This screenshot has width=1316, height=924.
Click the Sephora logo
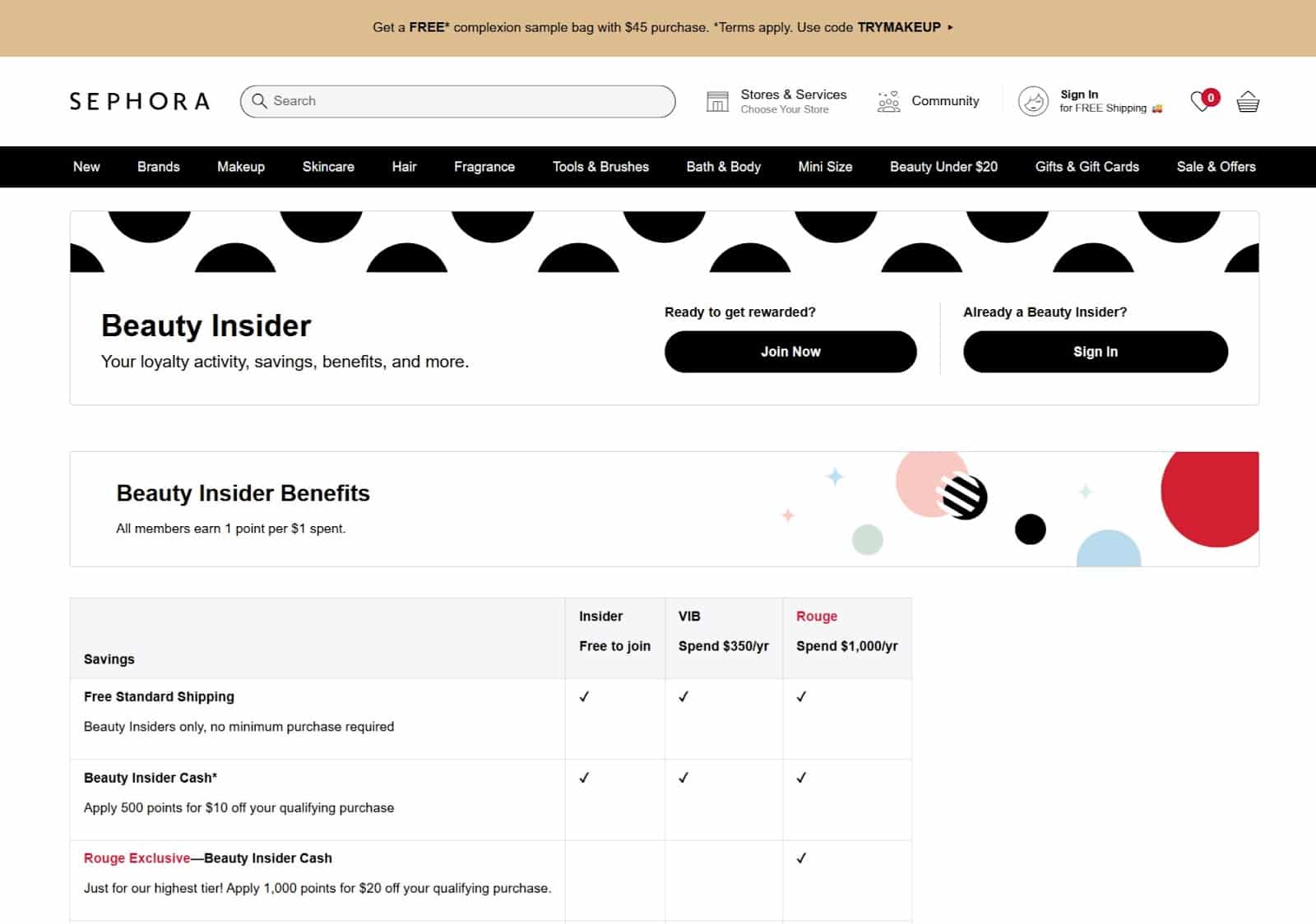(141, 100)
